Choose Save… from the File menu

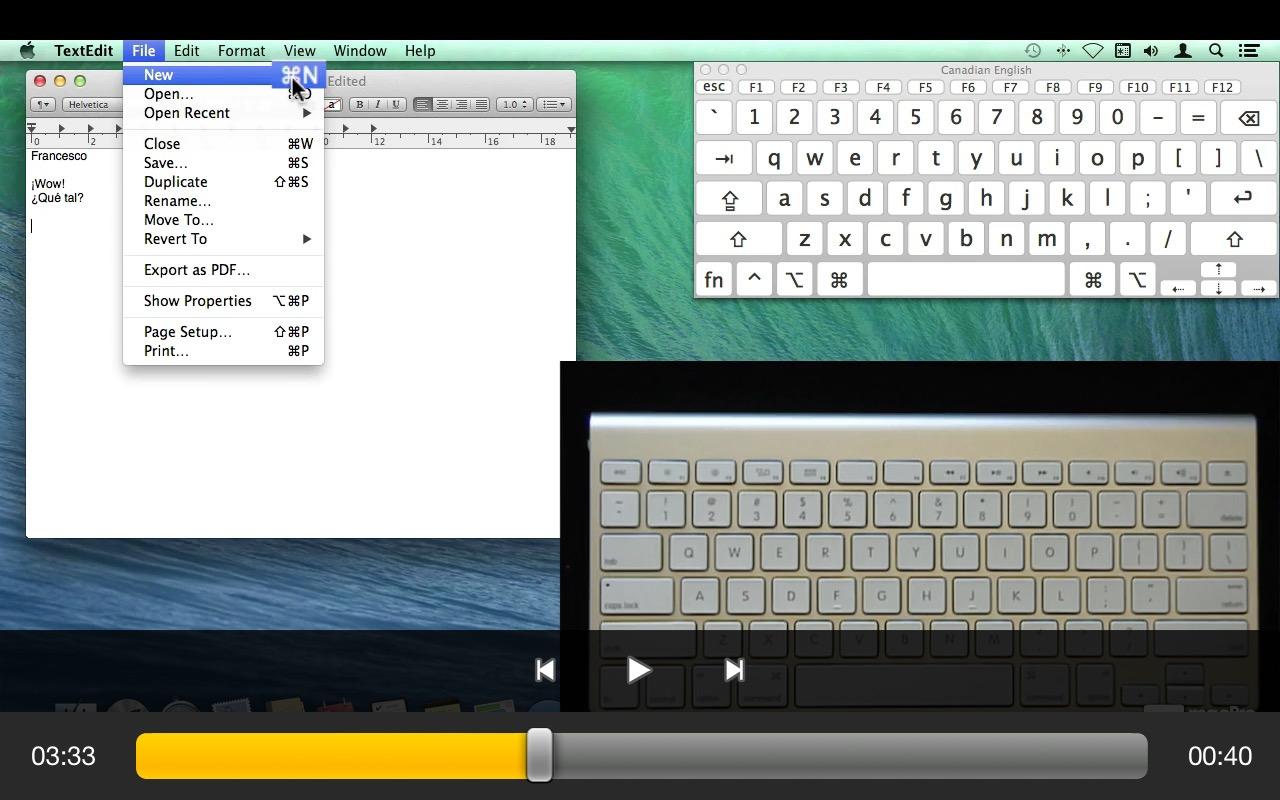[x=223, y=163]
